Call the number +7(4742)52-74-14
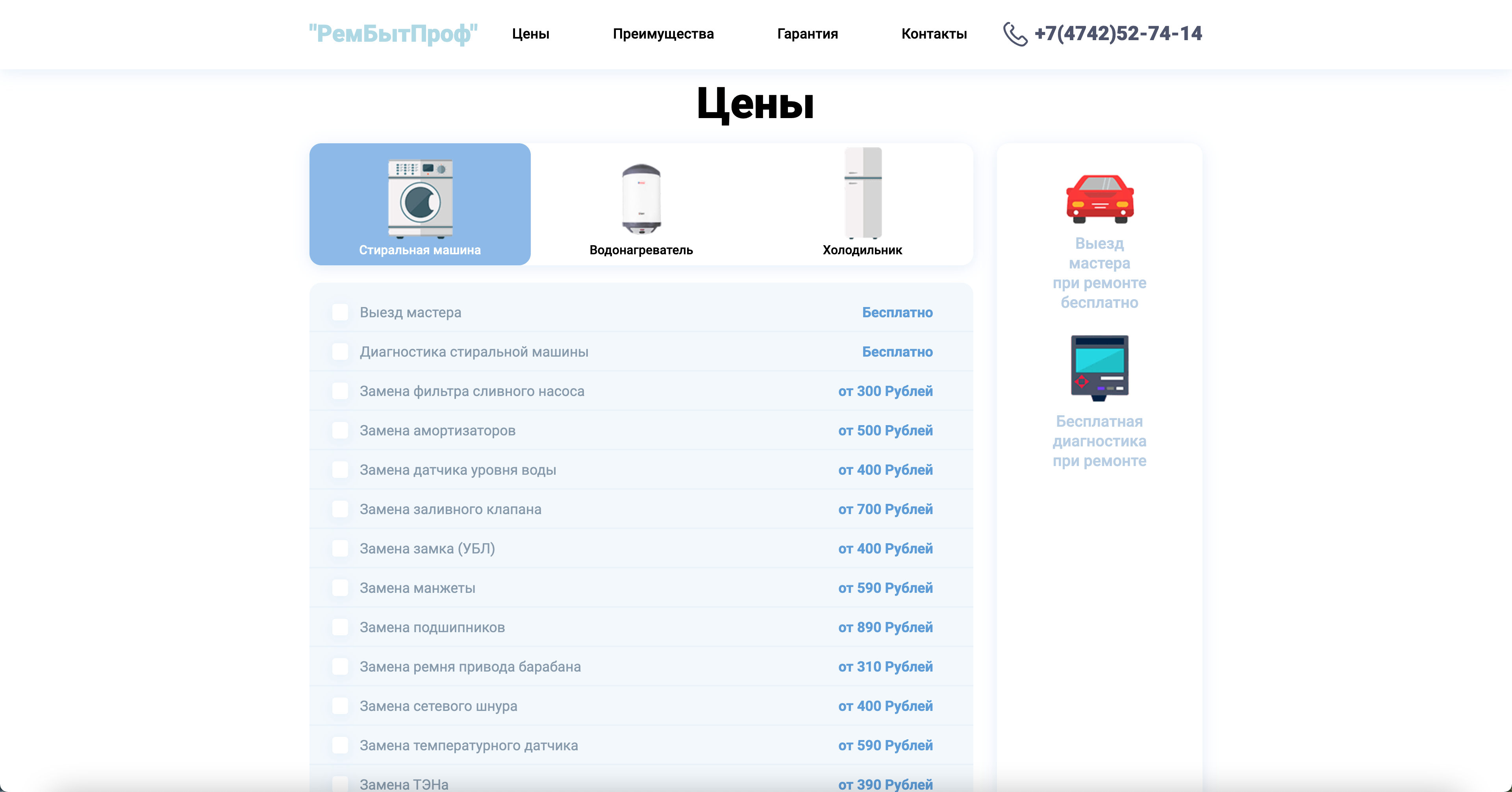 click(1118, 33)
